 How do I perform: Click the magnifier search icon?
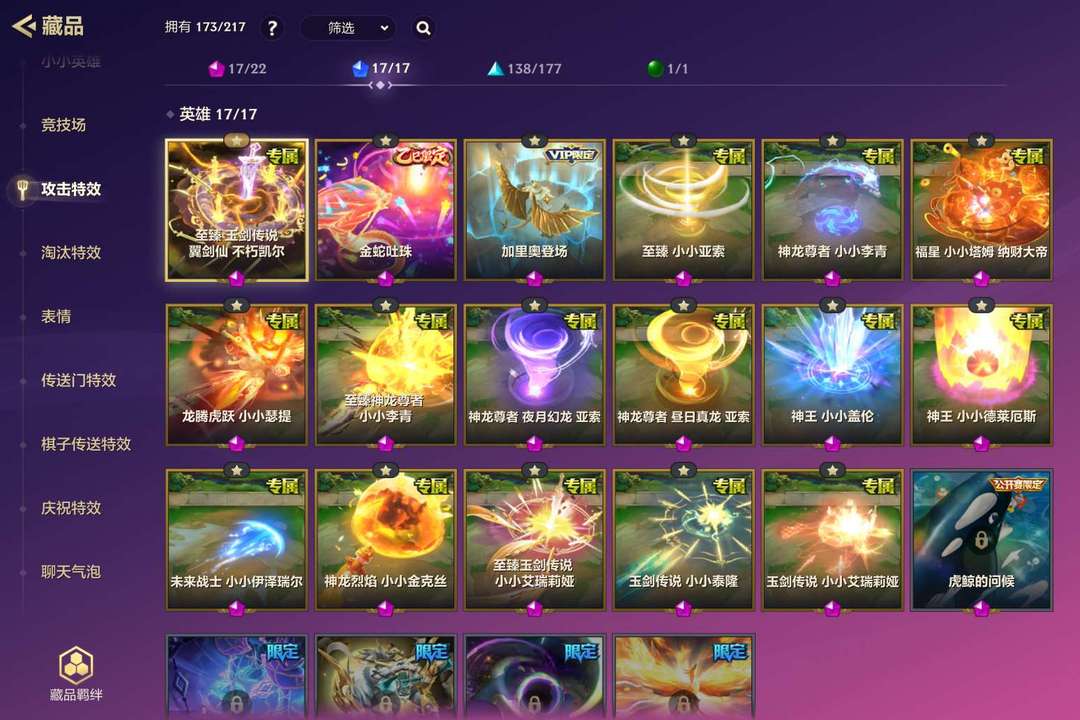(x=424, y=28)
